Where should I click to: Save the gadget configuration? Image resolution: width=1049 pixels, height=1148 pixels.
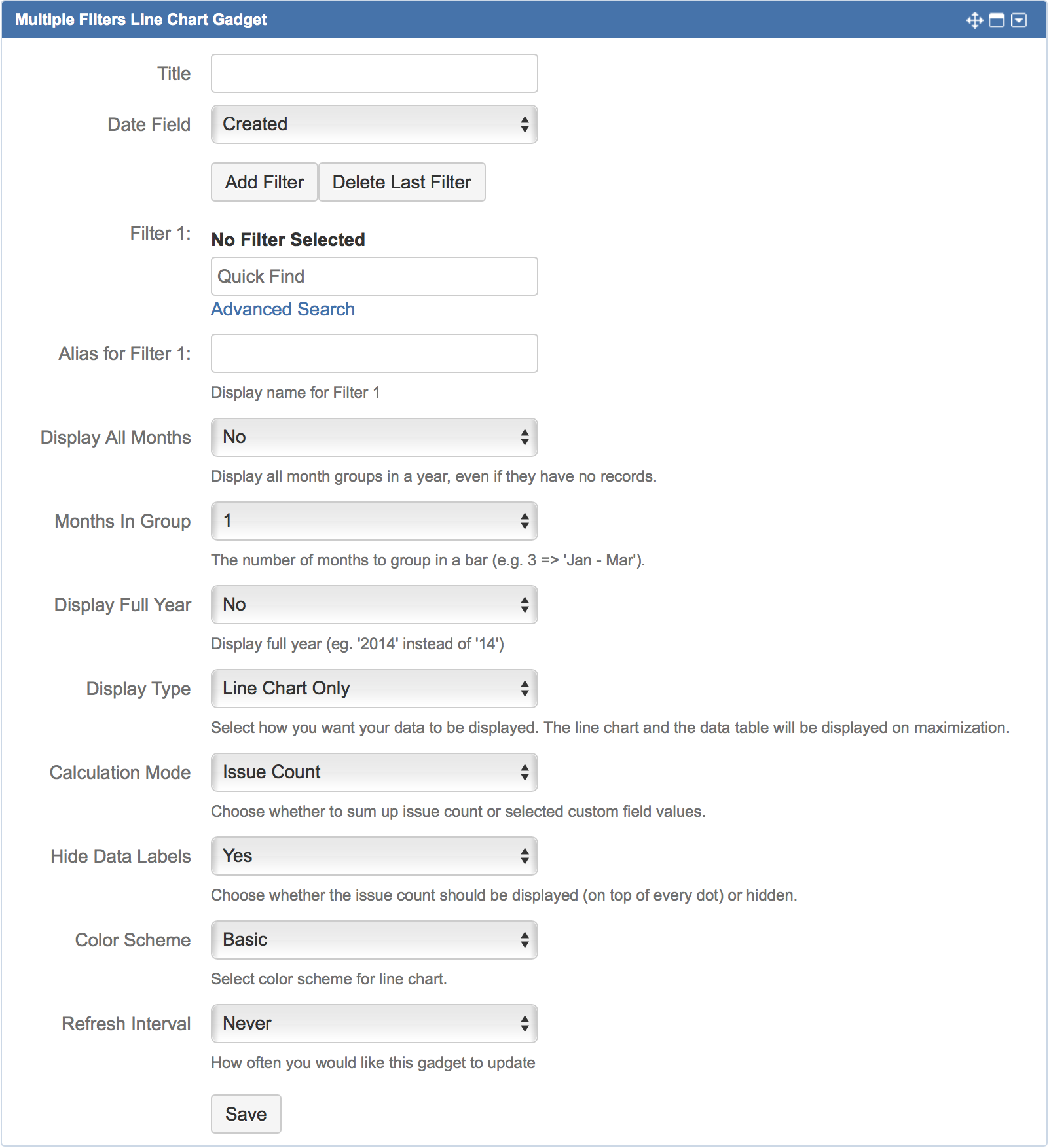[x=246, y=1113]
